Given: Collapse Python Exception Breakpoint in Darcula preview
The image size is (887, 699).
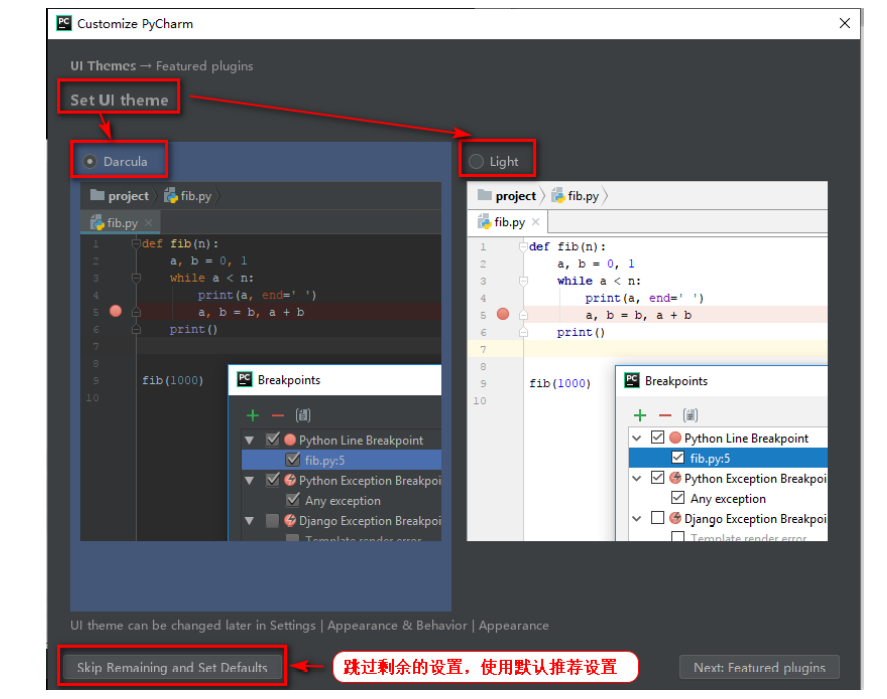Looking at the screenshot, I should 249,481.
